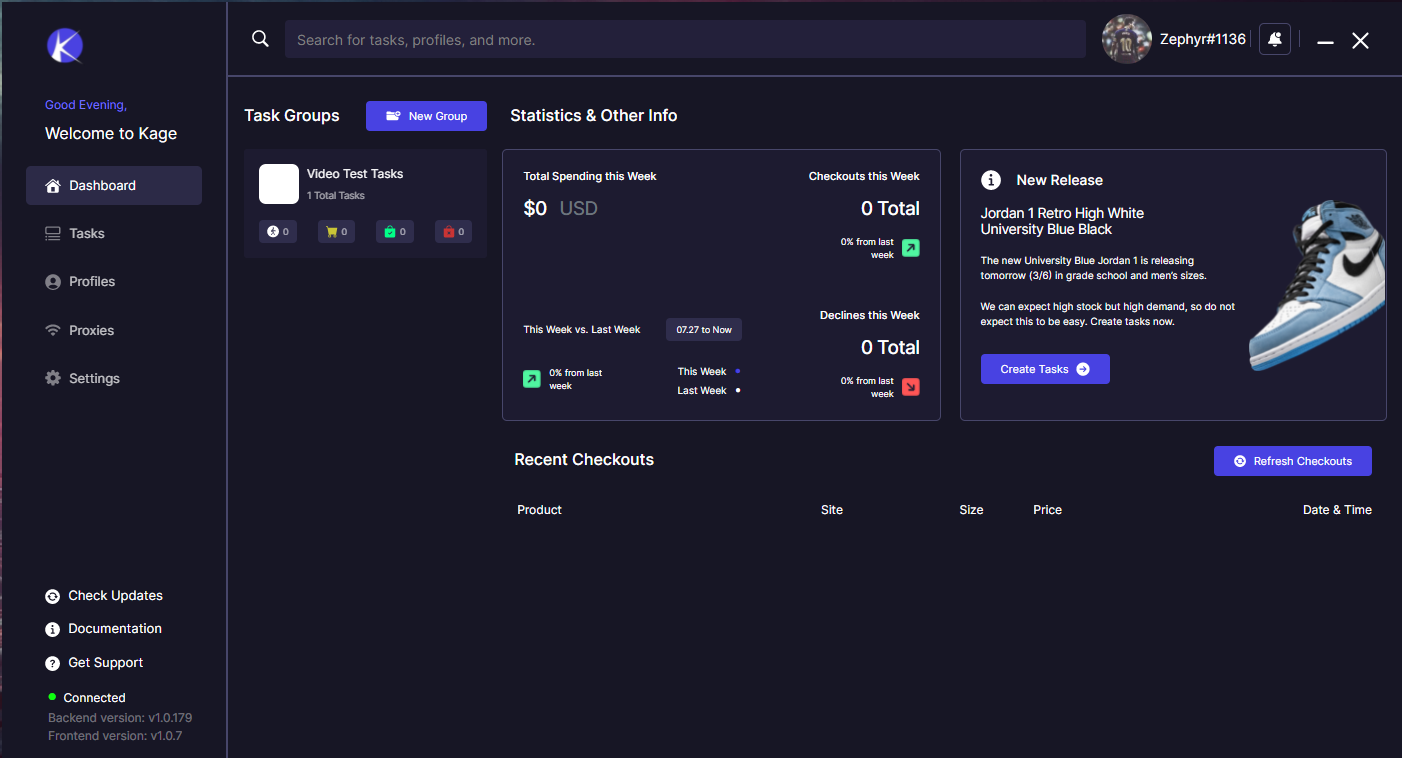Click the search magnifier icon
The width and height of the screenshot is (1402, 758).
(x=260, y=39)
